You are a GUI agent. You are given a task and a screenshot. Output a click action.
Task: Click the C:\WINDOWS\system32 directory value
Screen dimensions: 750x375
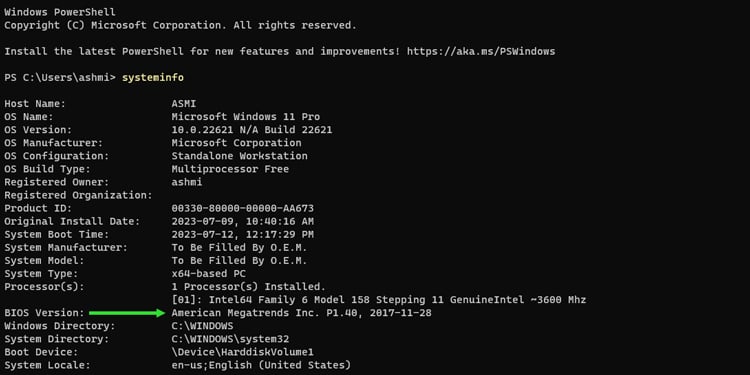[x=230, y=339]
